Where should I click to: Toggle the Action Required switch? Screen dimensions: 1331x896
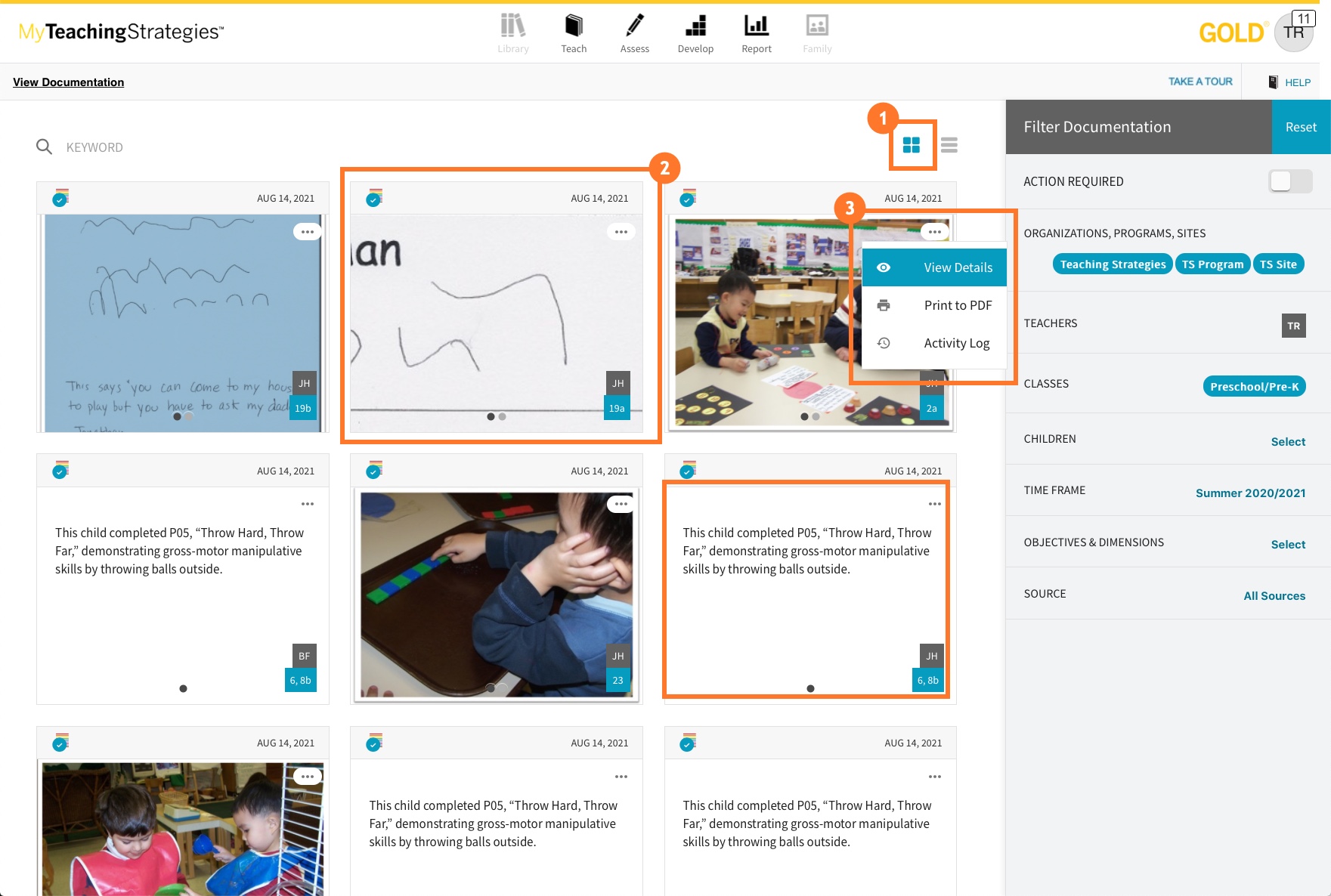click(x=1289, y=181)
